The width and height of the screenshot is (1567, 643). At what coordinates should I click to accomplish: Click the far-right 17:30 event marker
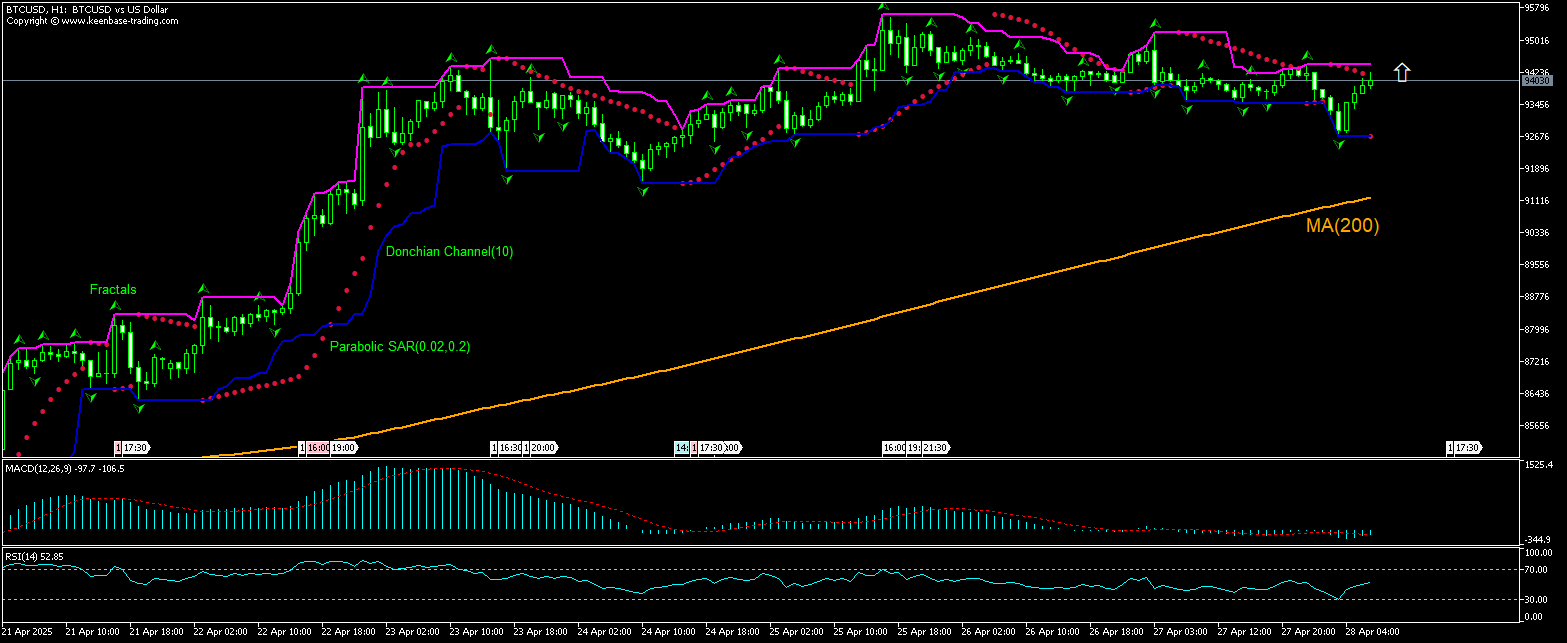coord(1467,448)
